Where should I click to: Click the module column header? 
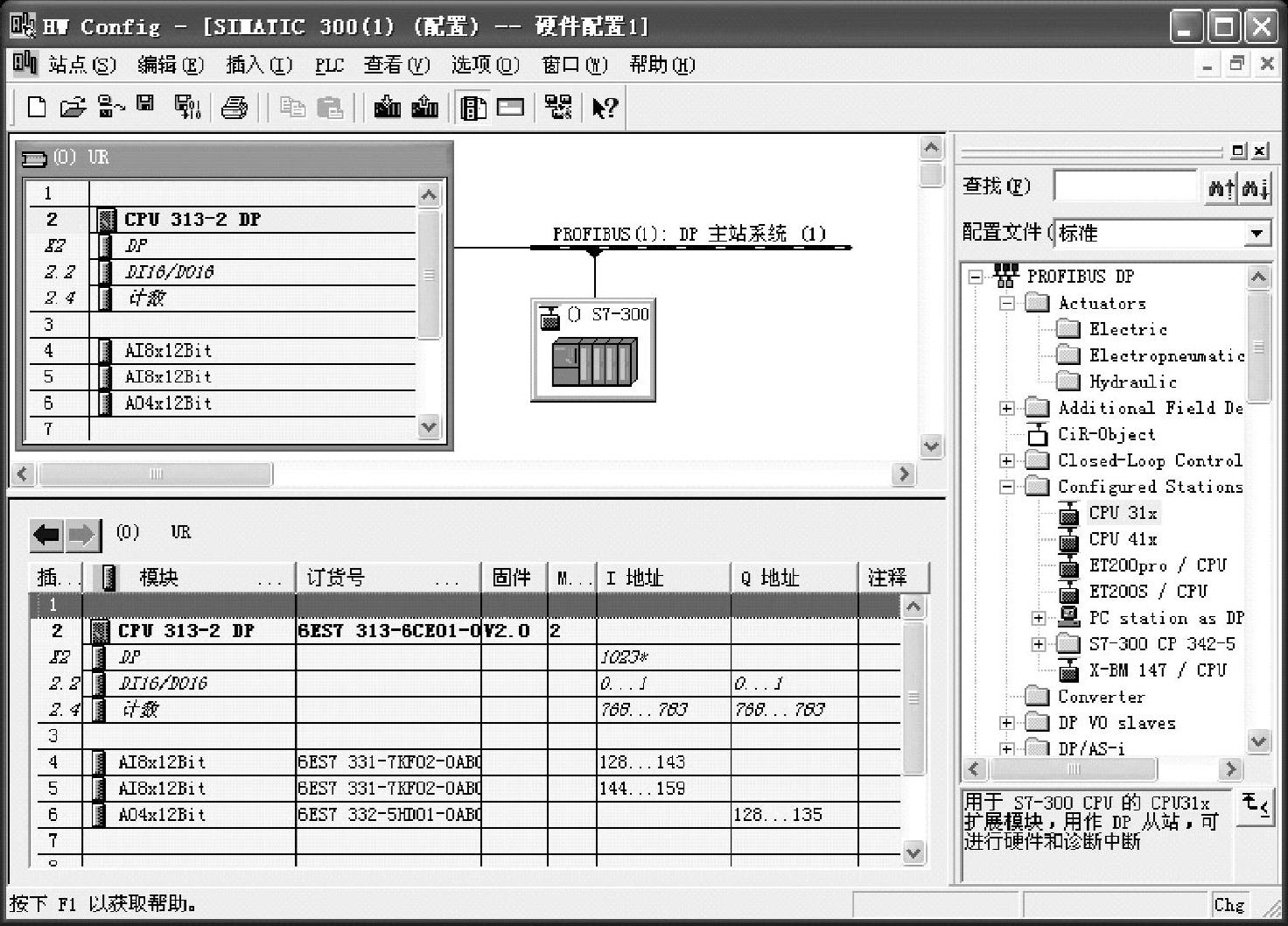coord(190,578)
